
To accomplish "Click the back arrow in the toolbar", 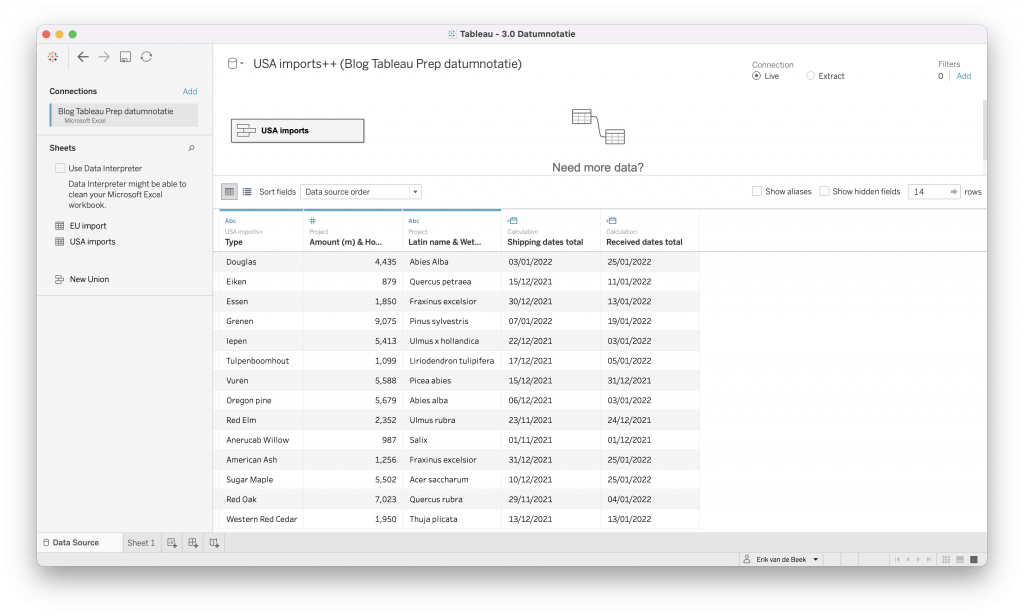I will tap(83, 57).
